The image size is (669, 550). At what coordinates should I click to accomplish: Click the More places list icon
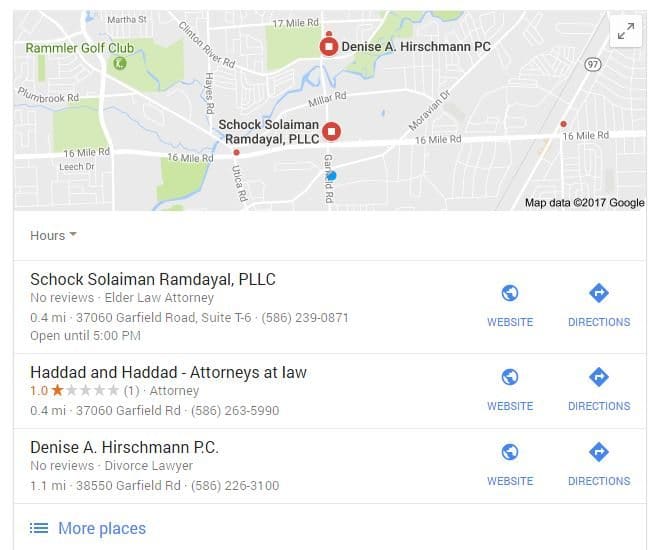point(39,528)
